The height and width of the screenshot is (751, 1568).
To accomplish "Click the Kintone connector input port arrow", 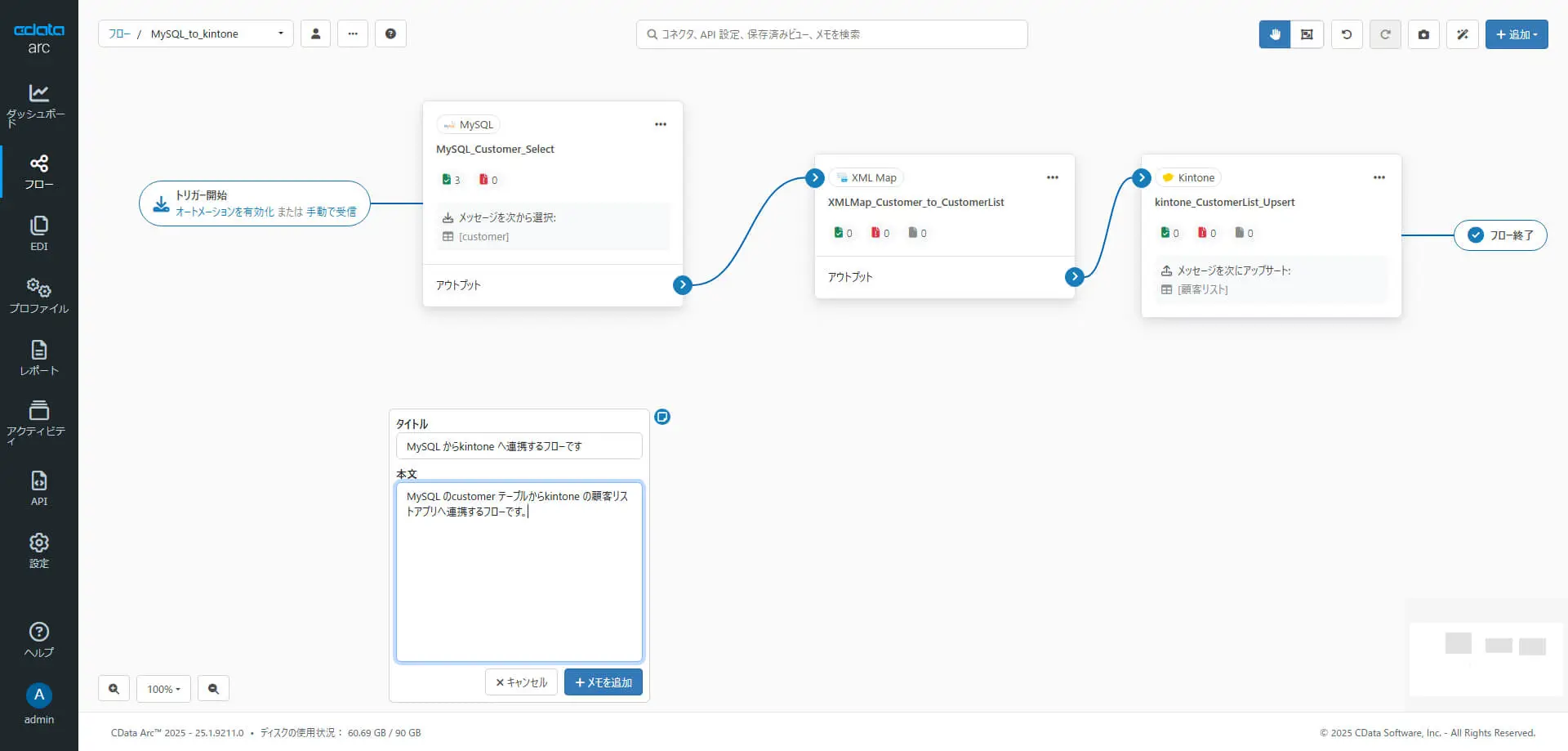I will click(x=1142, y=177).
